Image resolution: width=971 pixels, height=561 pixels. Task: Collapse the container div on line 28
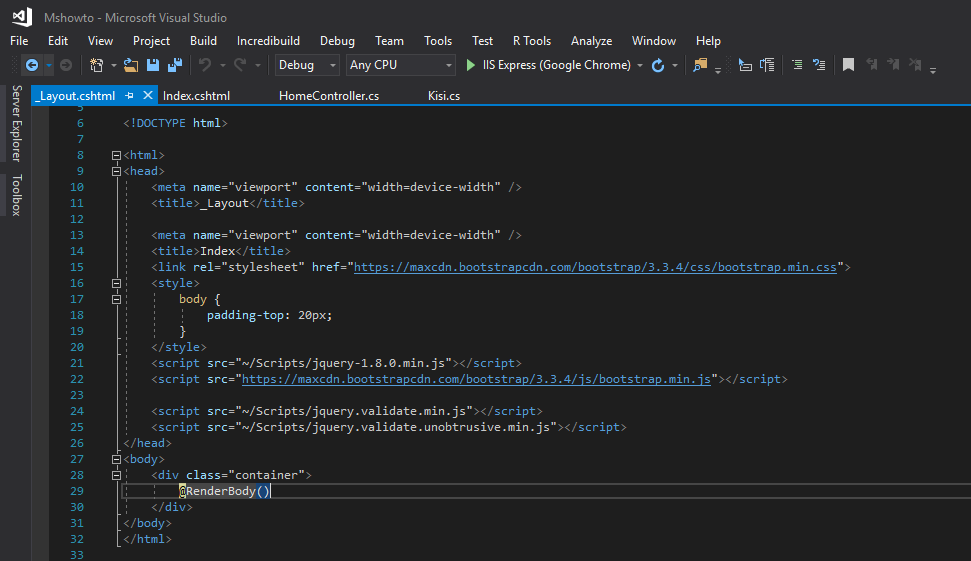point(116,476)
